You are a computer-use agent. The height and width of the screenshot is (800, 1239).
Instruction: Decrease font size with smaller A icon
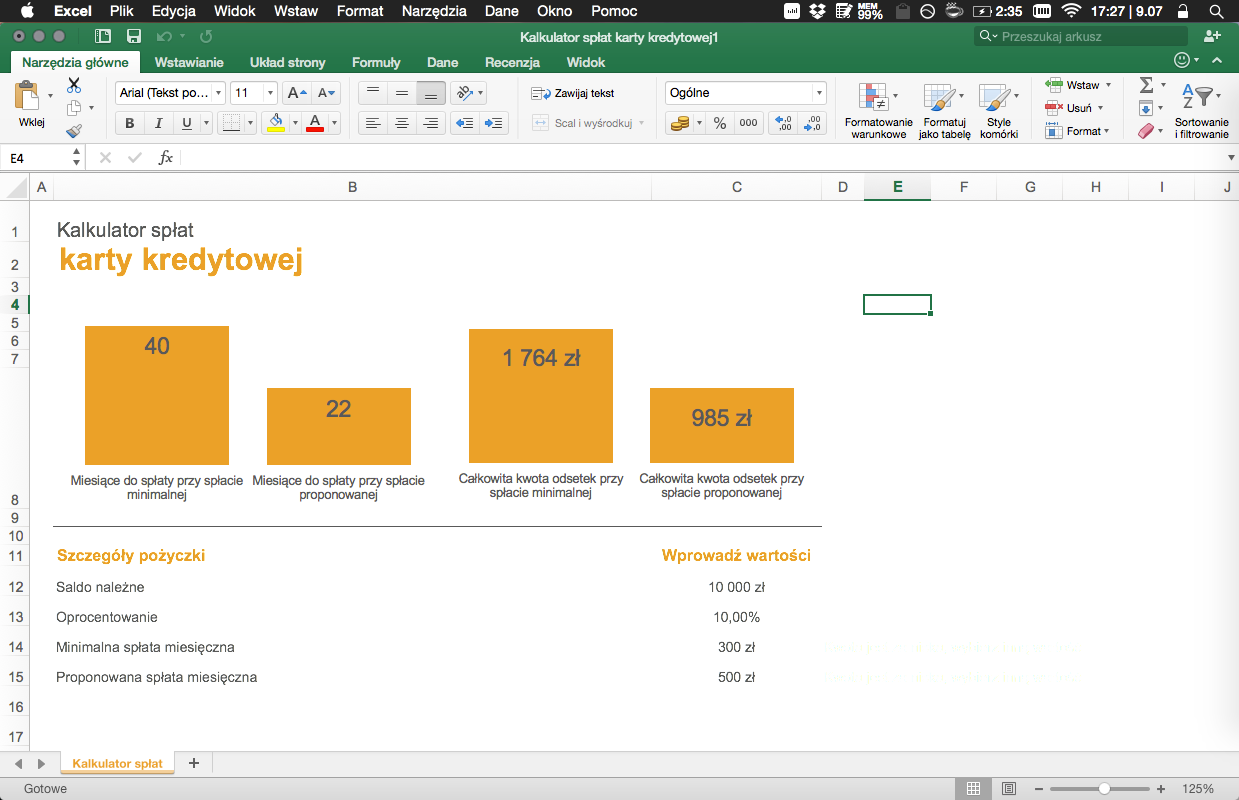(x=327, y=93)
